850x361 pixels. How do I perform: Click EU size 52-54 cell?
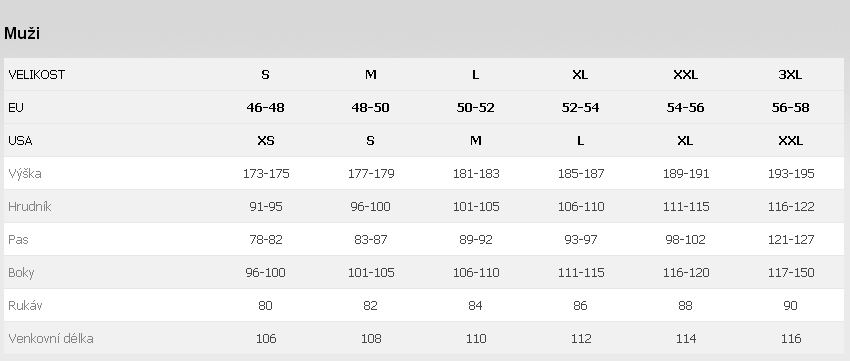[580, 108]
